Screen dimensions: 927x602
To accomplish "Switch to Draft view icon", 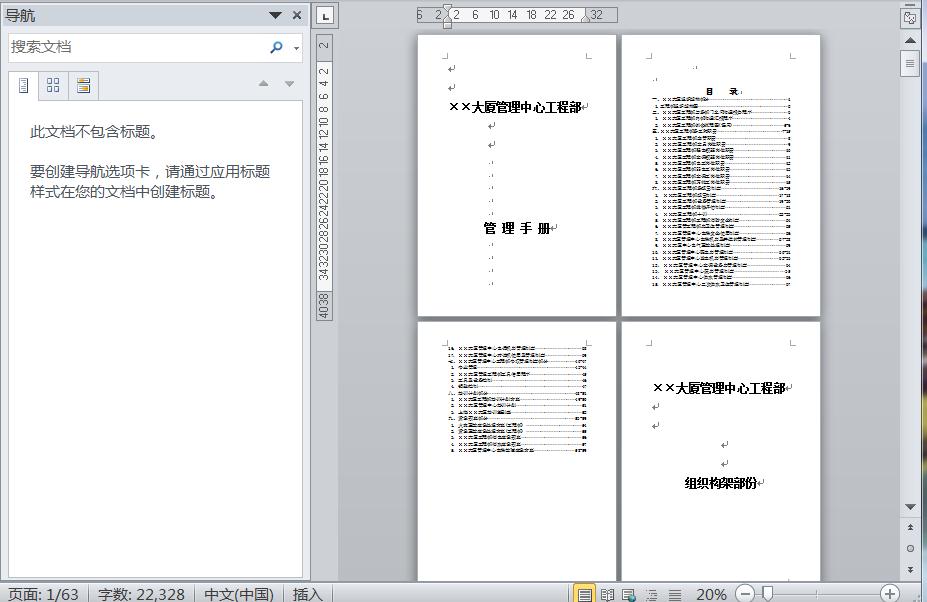I will point(674,594).
